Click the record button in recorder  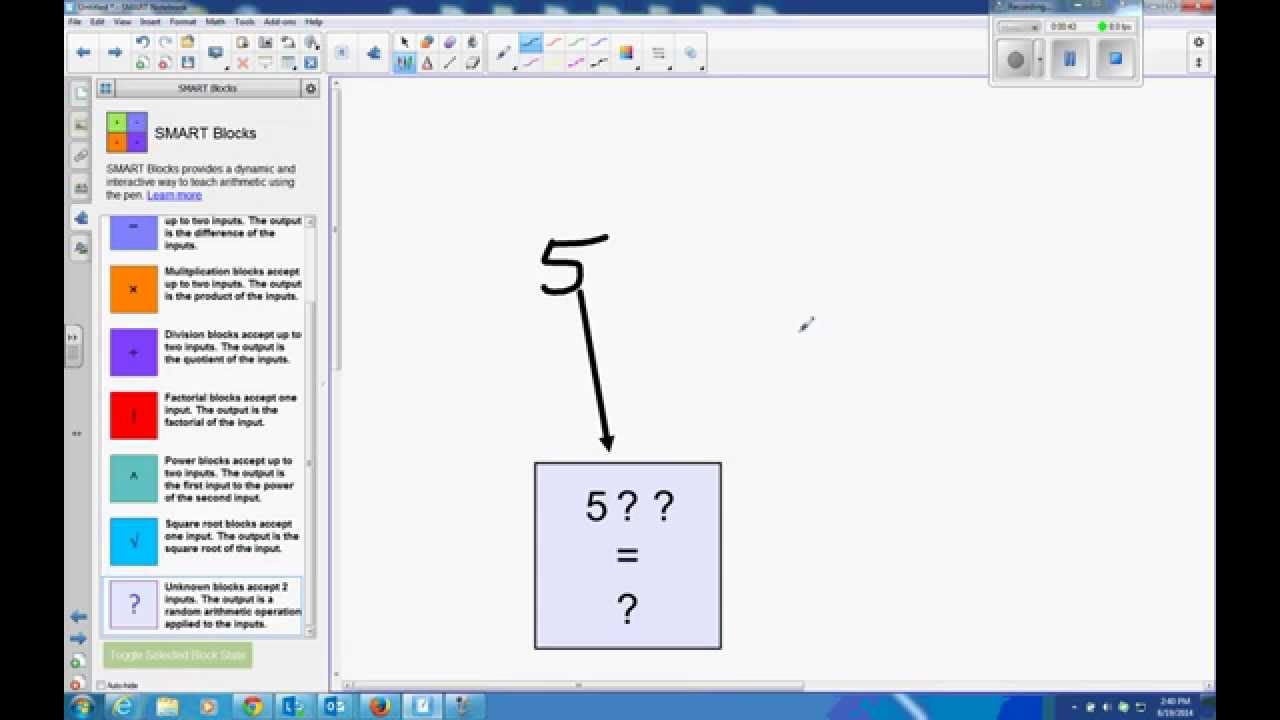[1016, 59]
